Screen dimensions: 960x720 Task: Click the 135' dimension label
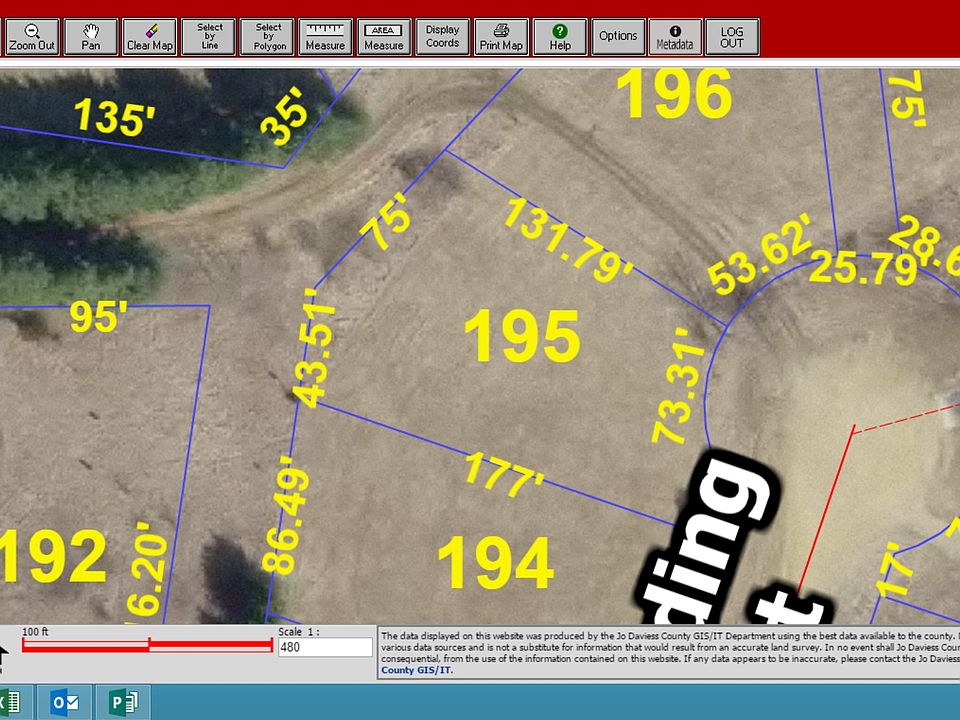tap(114, 116)
